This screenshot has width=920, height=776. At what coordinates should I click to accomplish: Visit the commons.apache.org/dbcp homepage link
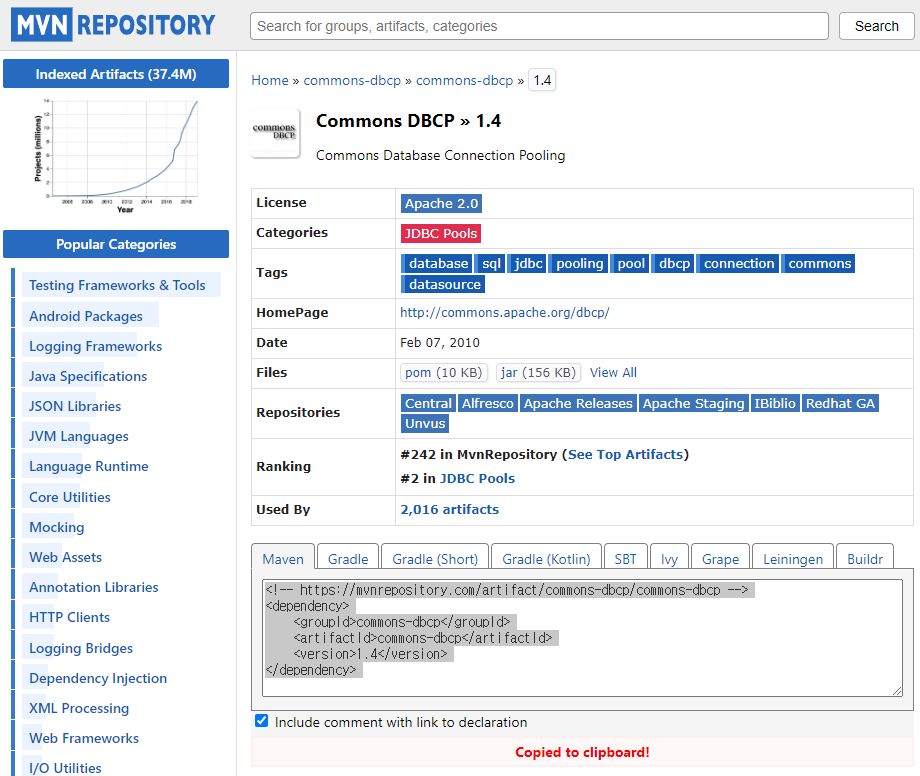(x=505, y=313)
